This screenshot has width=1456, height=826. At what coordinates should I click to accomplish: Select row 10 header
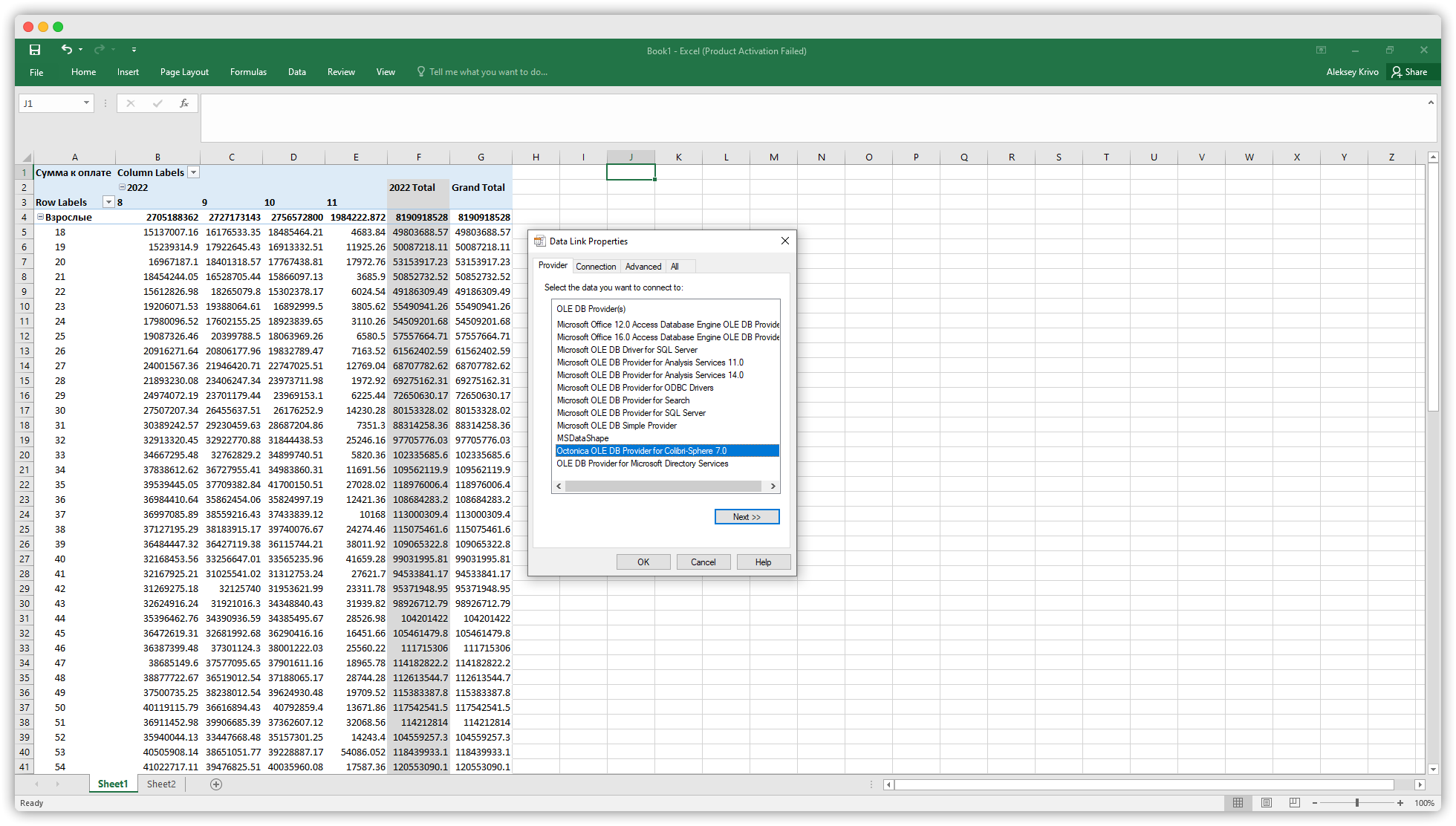(x=25, y=306)
